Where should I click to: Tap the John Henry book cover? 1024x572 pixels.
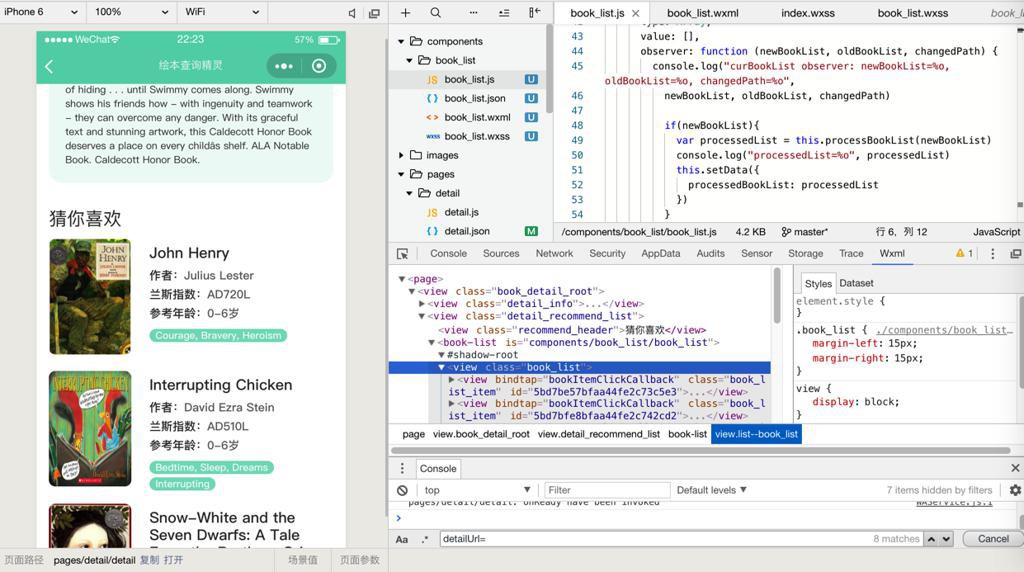pyautogui.click(x=90, y=296)
